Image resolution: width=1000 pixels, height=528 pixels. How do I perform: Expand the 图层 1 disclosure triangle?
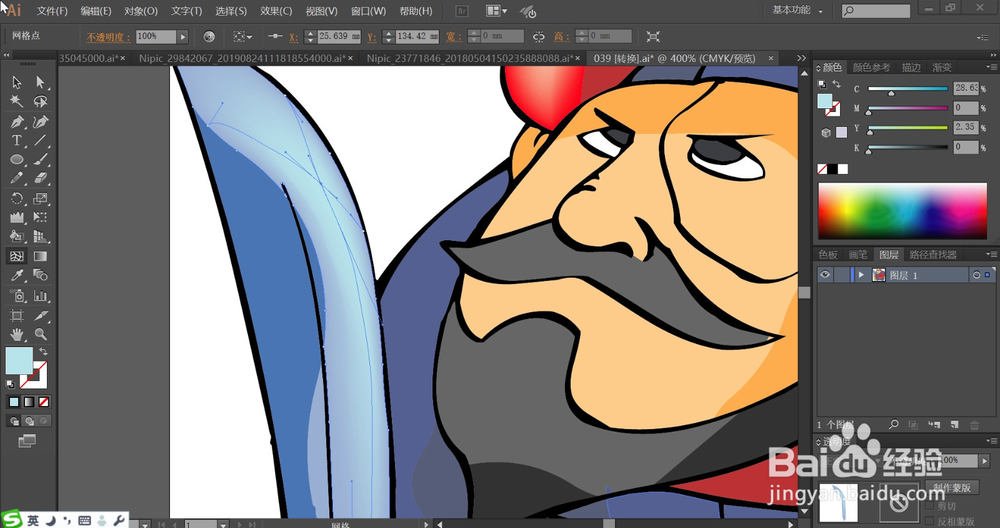click(861, 275)
